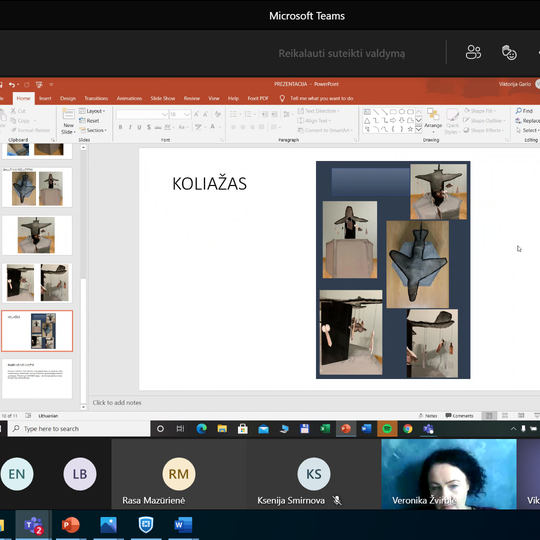
Task: Open Shape Fill options
Action: coord(480,111)
